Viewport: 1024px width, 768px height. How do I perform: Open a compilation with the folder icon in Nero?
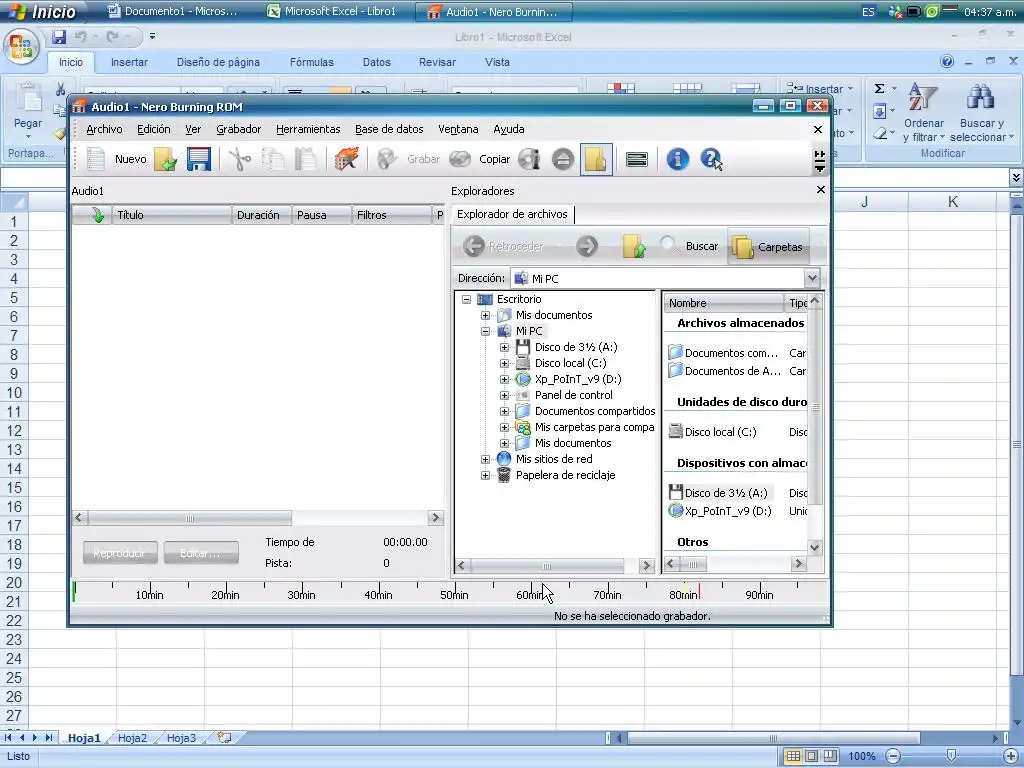click(x=166, y=159)
